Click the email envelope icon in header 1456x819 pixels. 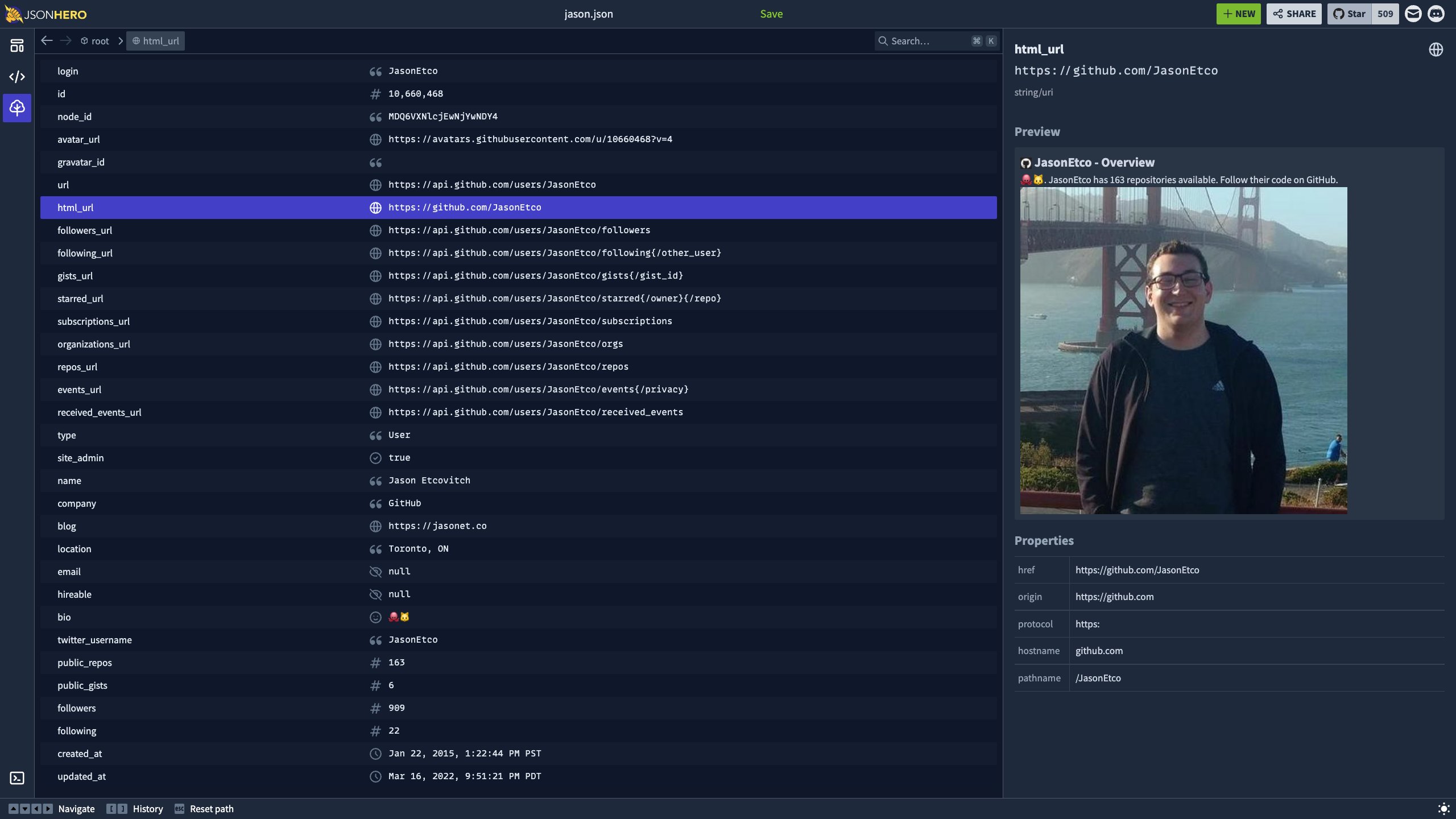click(x=1413, y=14)
